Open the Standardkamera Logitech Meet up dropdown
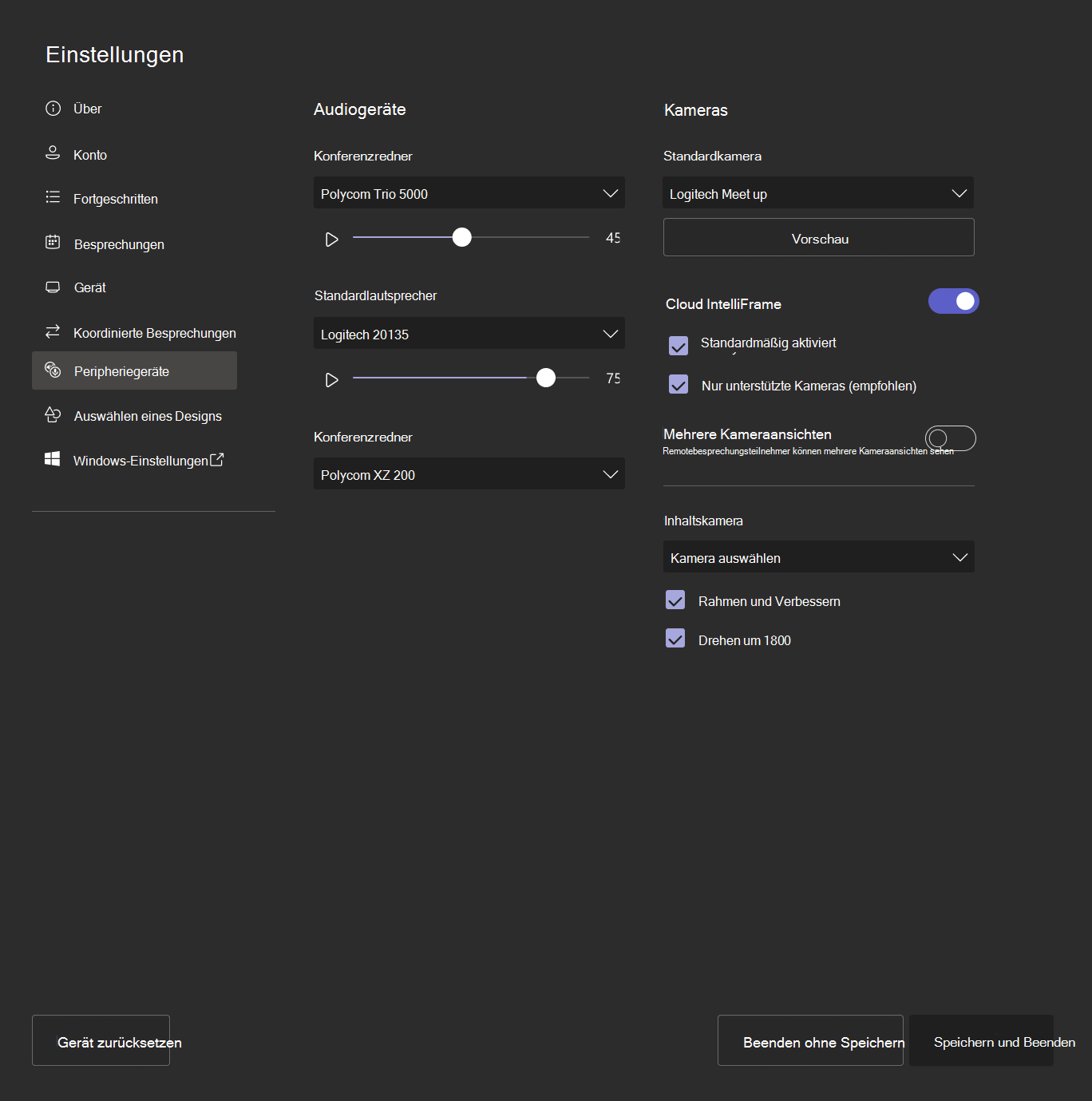Image resolution: width=1092 pixels, height=1101 pixels. click(x=818, y=192)
